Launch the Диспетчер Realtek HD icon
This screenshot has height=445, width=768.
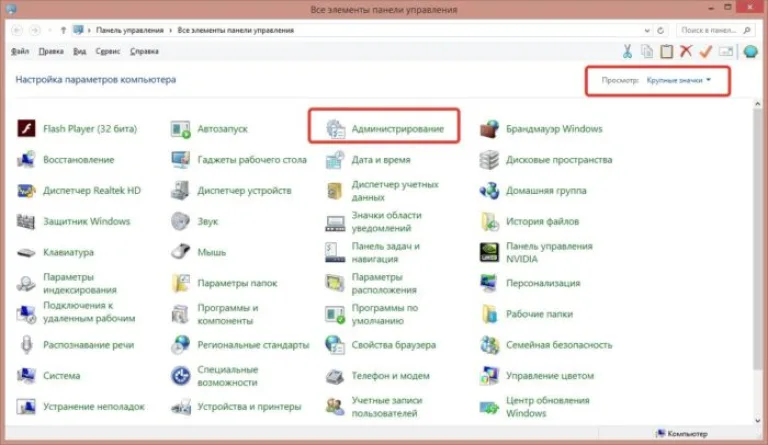pyautogui.click(x=26, y=190)
